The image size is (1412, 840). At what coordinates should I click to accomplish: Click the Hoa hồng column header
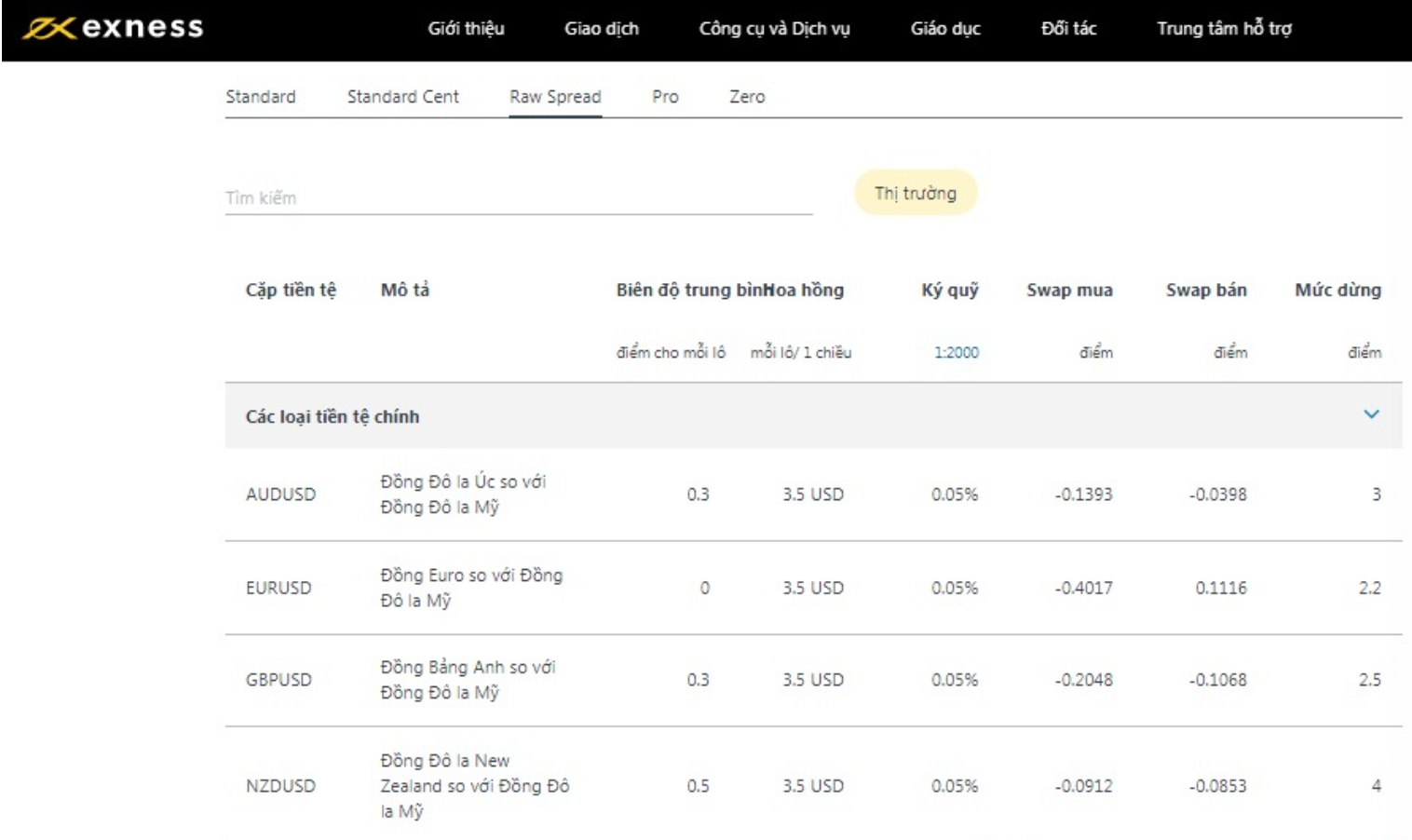(805, 290)
